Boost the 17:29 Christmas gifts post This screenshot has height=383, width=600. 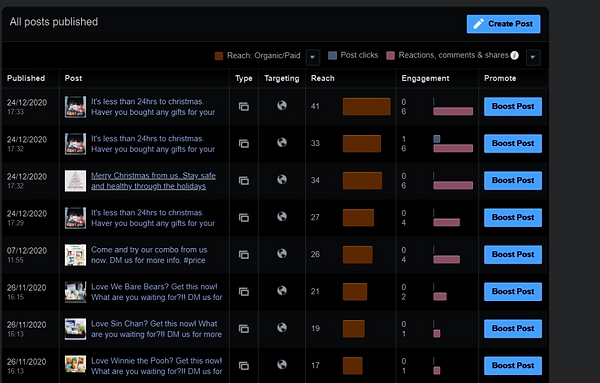pos(513,217)
